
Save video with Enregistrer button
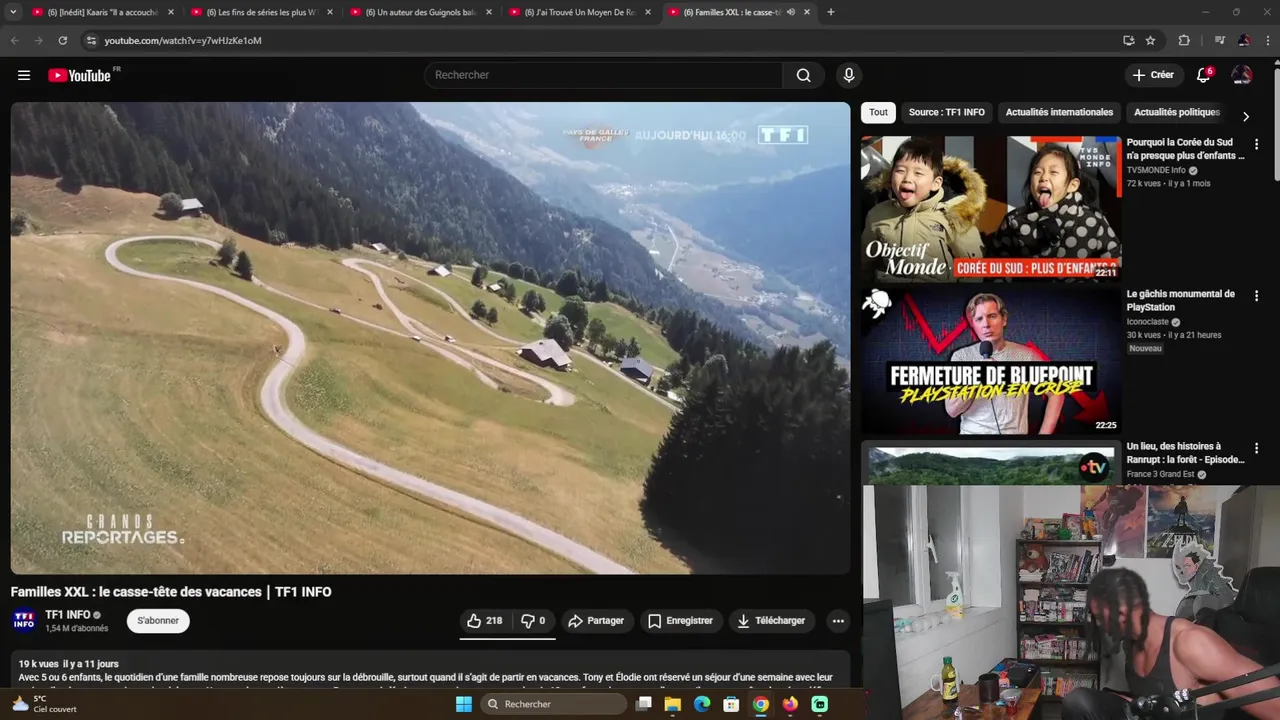pos(680,621)
